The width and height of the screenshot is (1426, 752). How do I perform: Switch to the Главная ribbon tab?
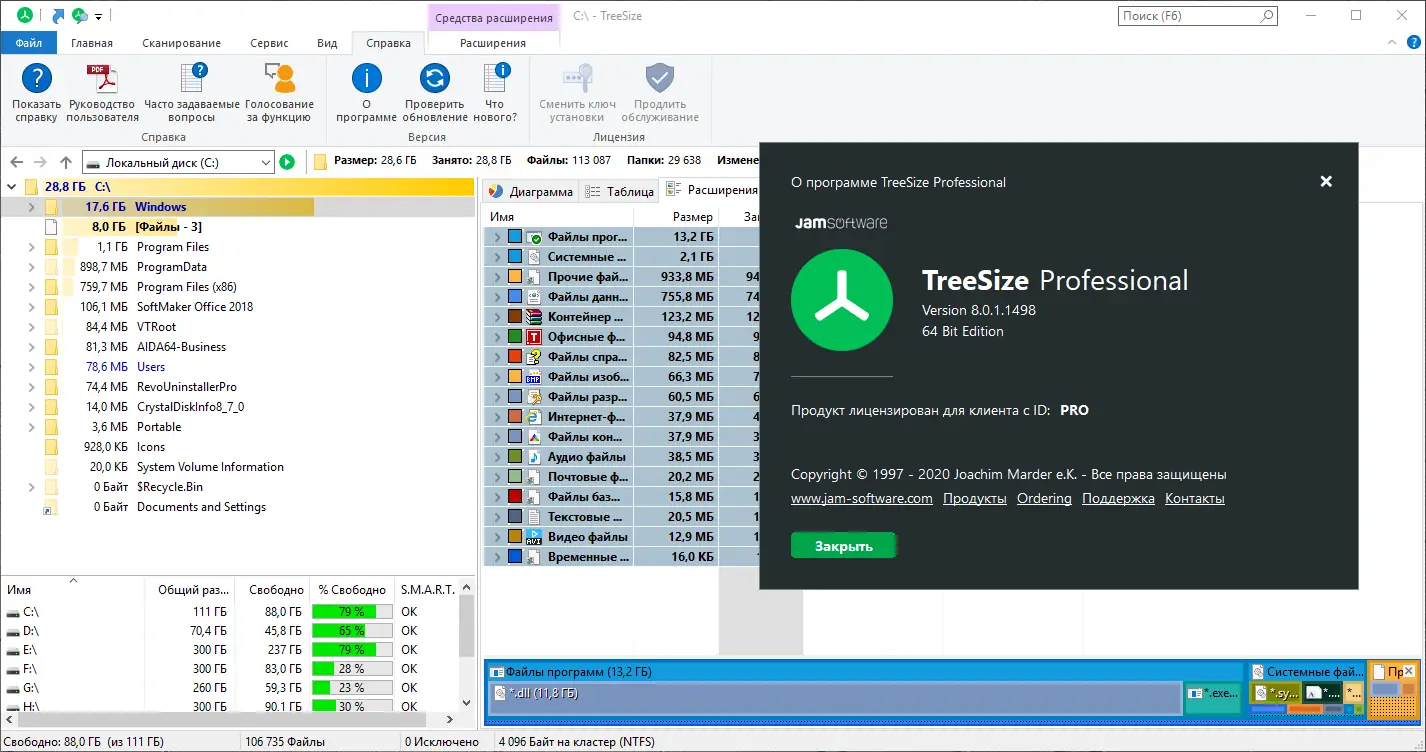coord(92,43)
